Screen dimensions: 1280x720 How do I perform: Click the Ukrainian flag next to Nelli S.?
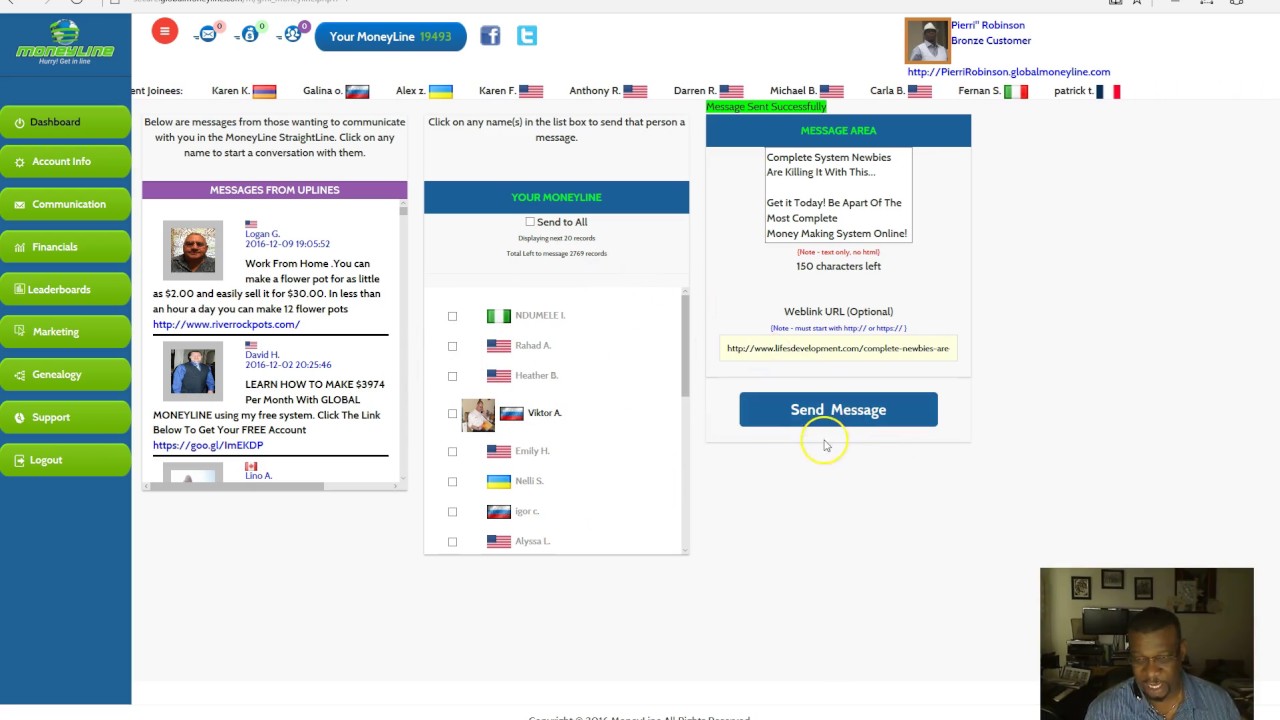coord(498,481)
